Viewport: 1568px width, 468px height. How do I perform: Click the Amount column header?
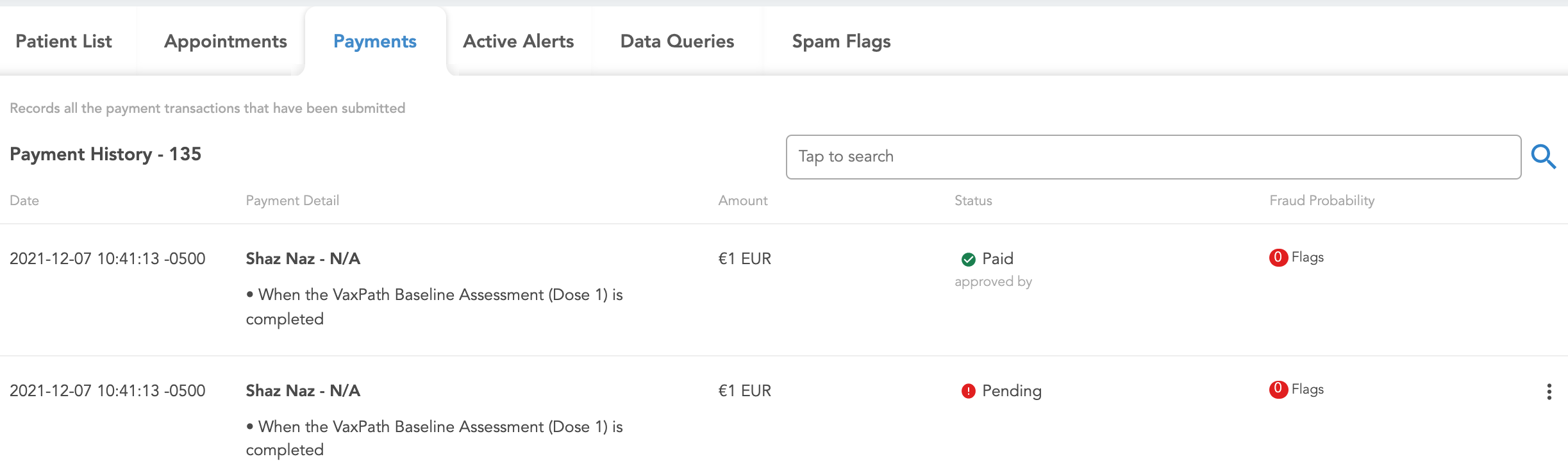pyautogui.click(x=742, y=201)
